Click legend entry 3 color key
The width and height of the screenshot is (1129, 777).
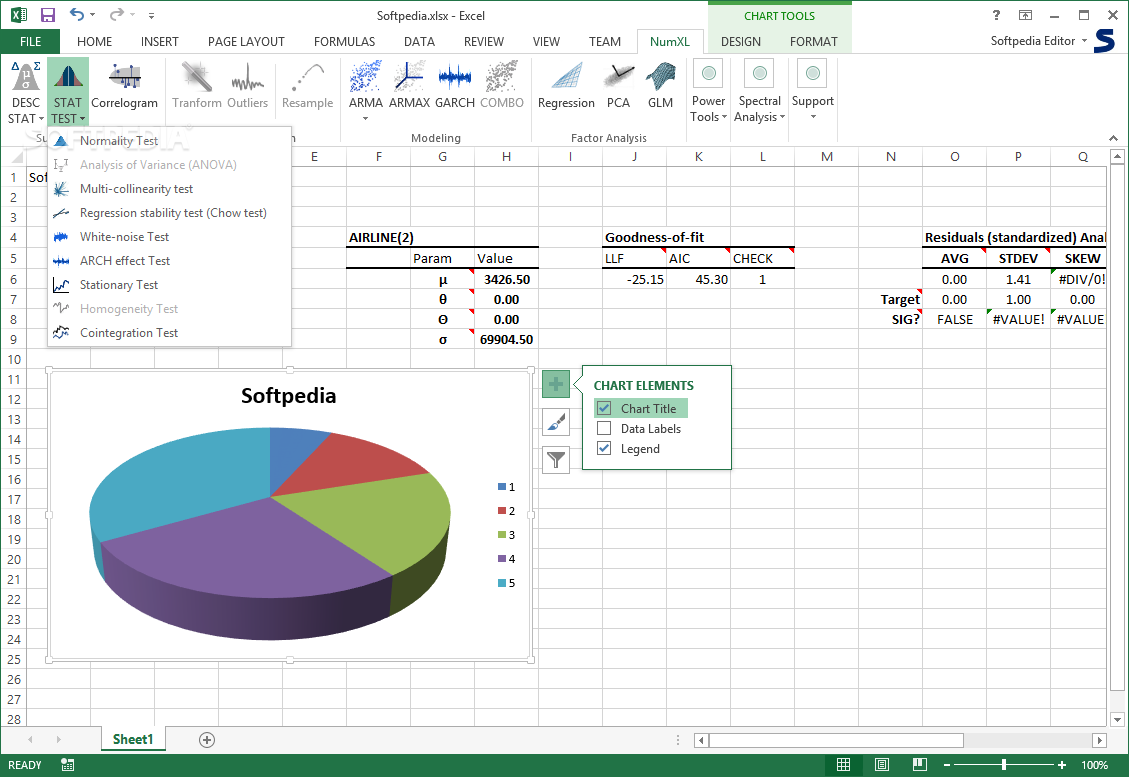tap(502, 535)
